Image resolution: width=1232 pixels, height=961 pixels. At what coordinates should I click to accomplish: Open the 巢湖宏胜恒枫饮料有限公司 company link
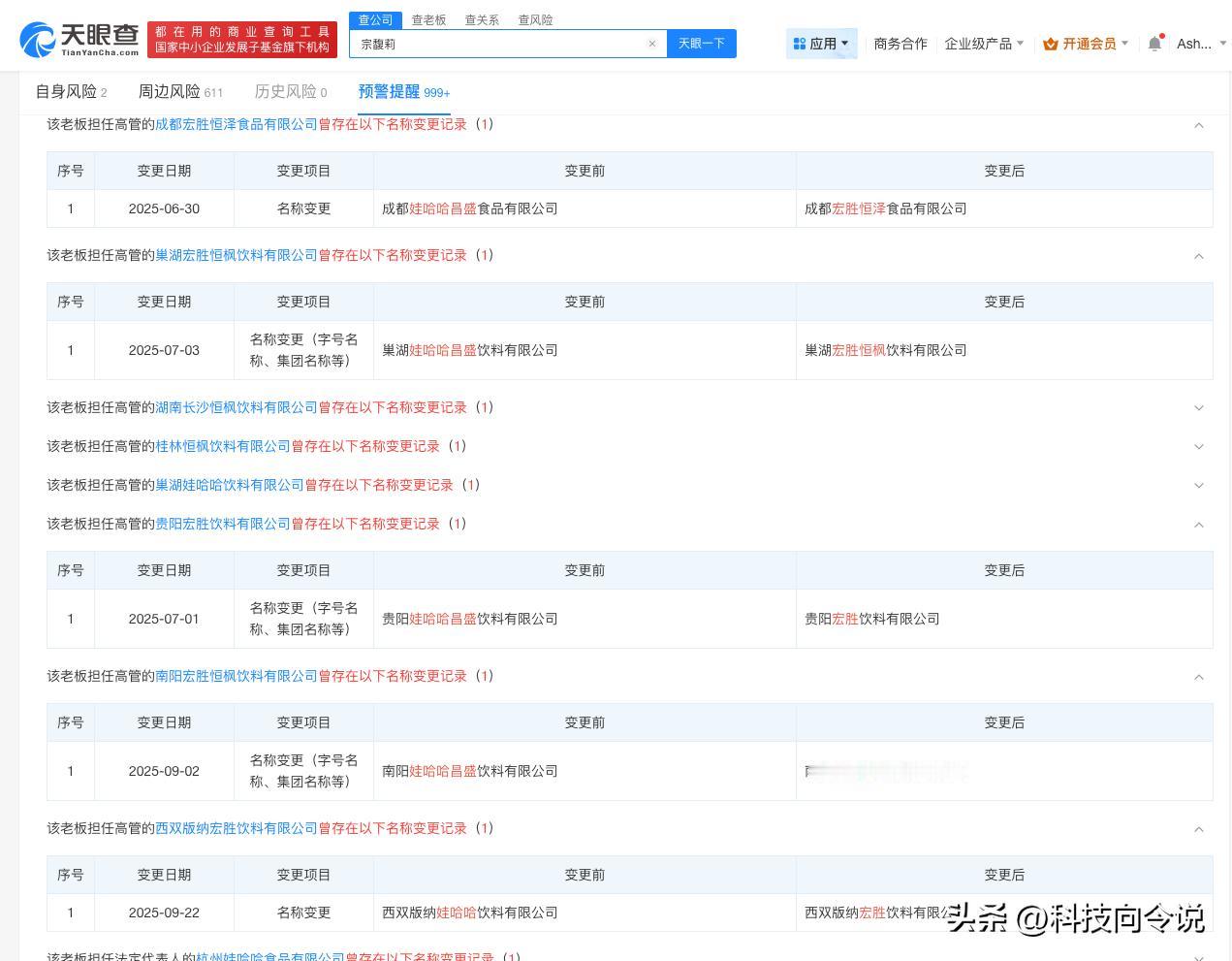pos(237,255)
